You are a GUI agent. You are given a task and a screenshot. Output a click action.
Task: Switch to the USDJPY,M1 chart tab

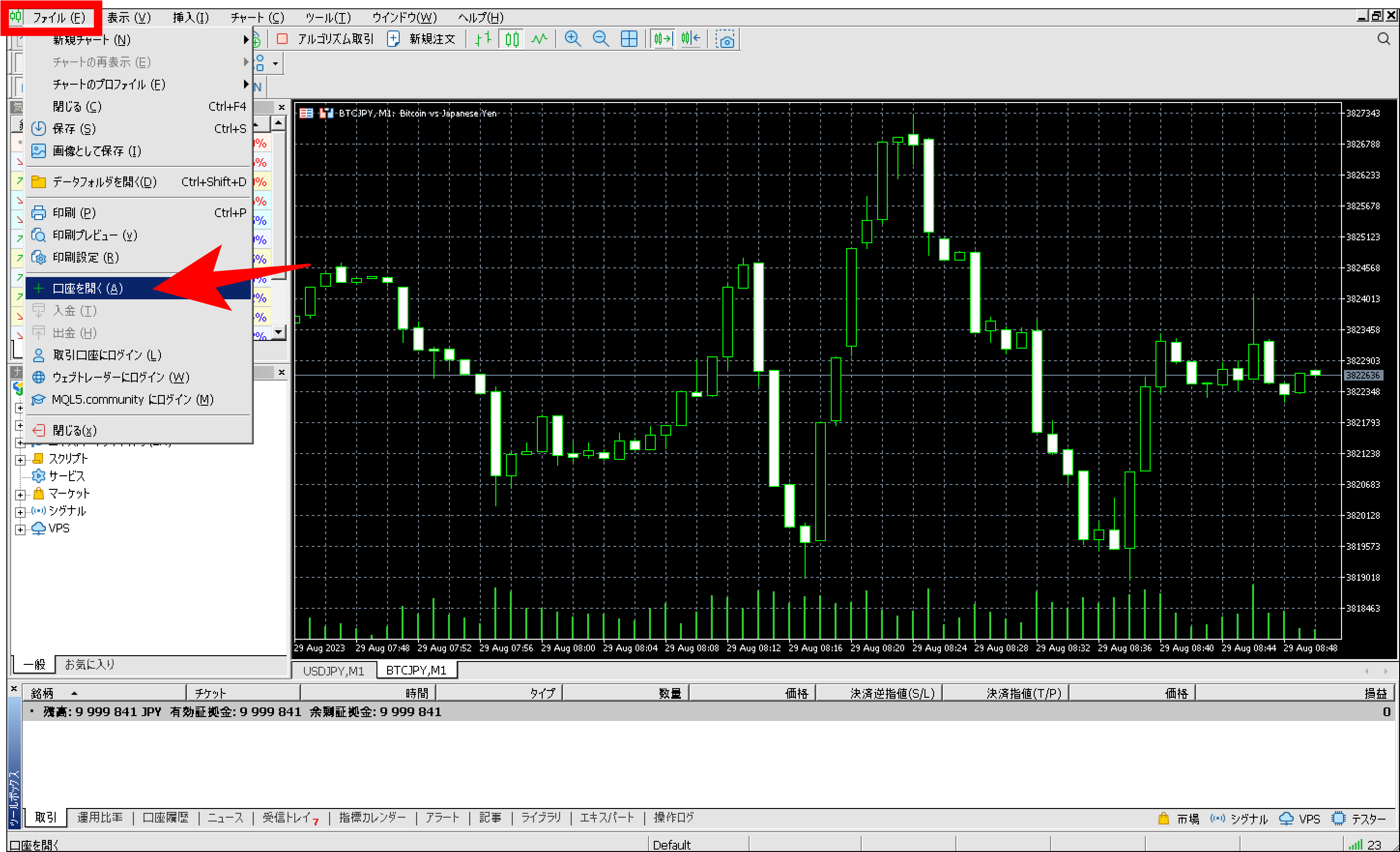coord(333,671)
